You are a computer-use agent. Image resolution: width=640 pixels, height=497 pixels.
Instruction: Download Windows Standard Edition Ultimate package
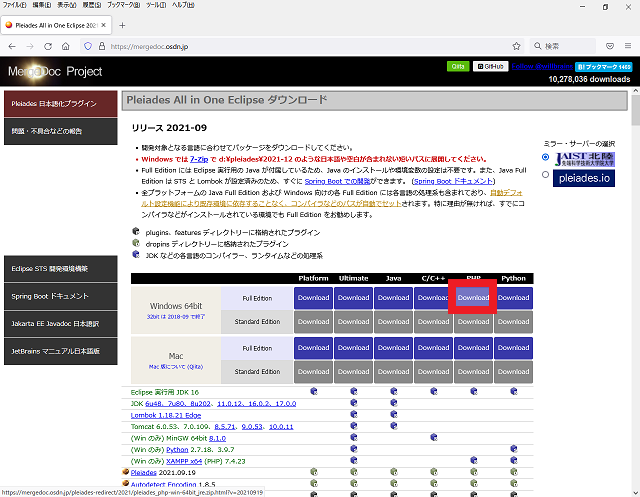[353, 322]
